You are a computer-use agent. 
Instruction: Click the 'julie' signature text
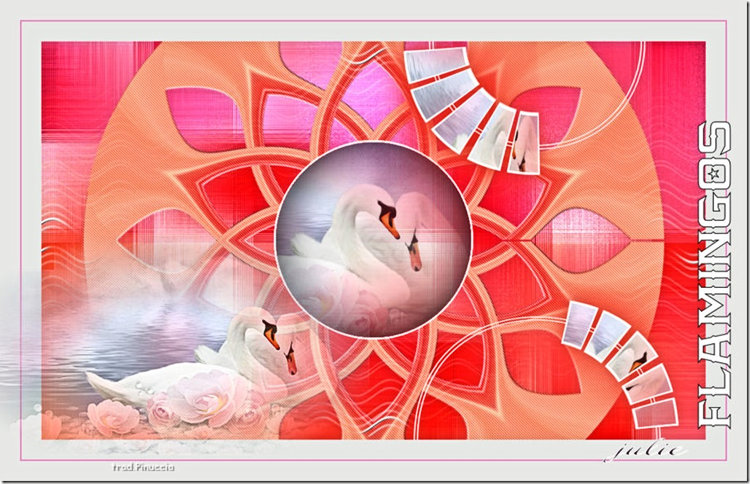(646, 451)
